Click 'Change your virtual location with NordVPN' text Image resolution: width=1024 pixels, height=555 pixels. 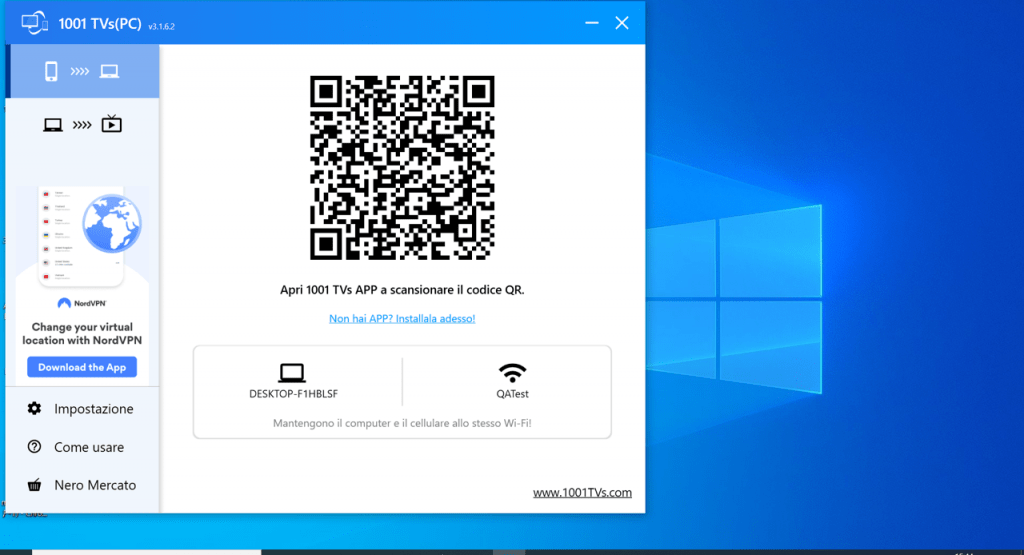[x=82, y=334]
